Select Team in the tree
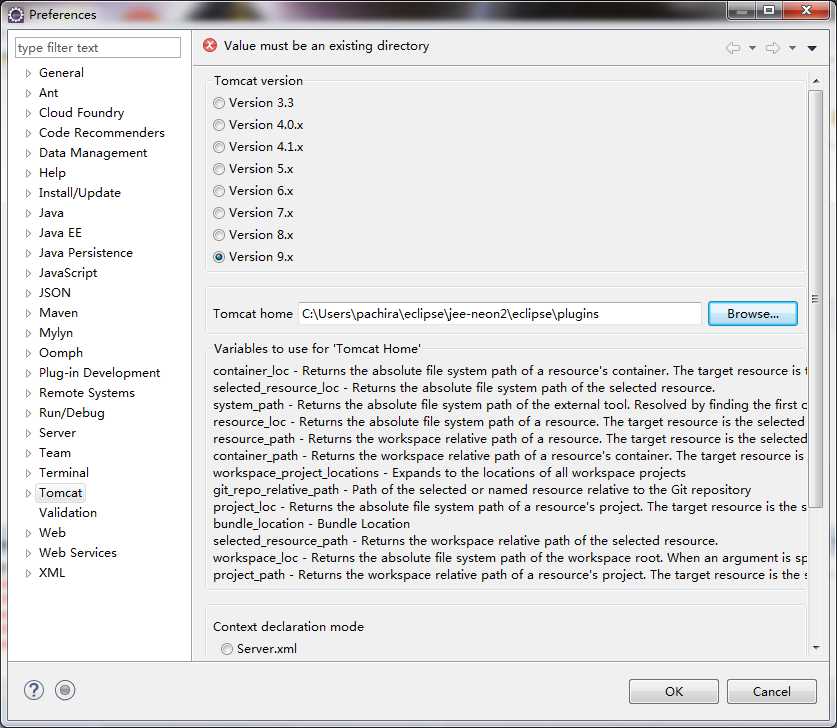Image resolution: width=837 pixels, height=728 pixels. click(x=54, y=453)
